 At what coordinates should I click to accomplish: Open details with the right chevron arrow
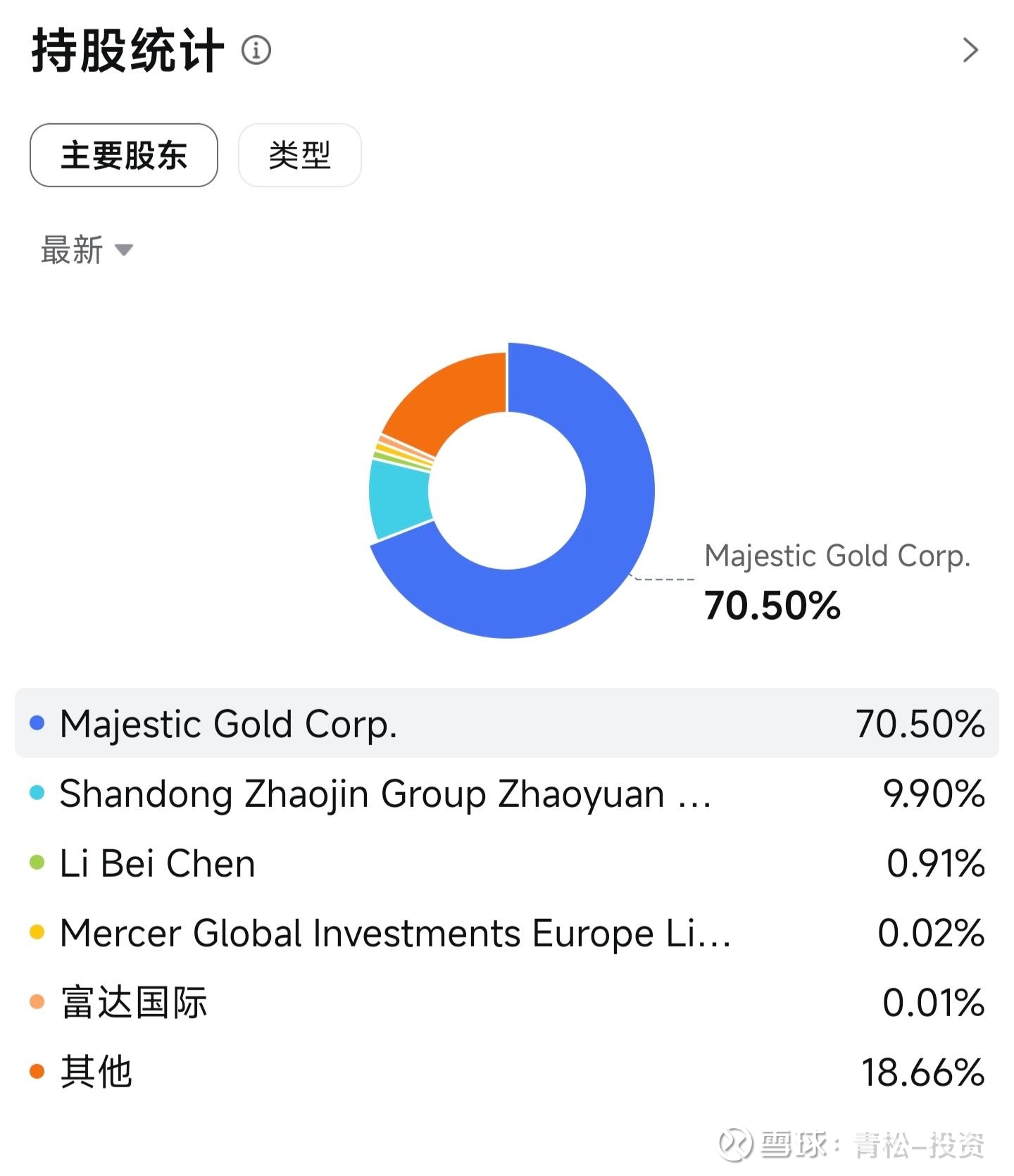pos(970,51)
